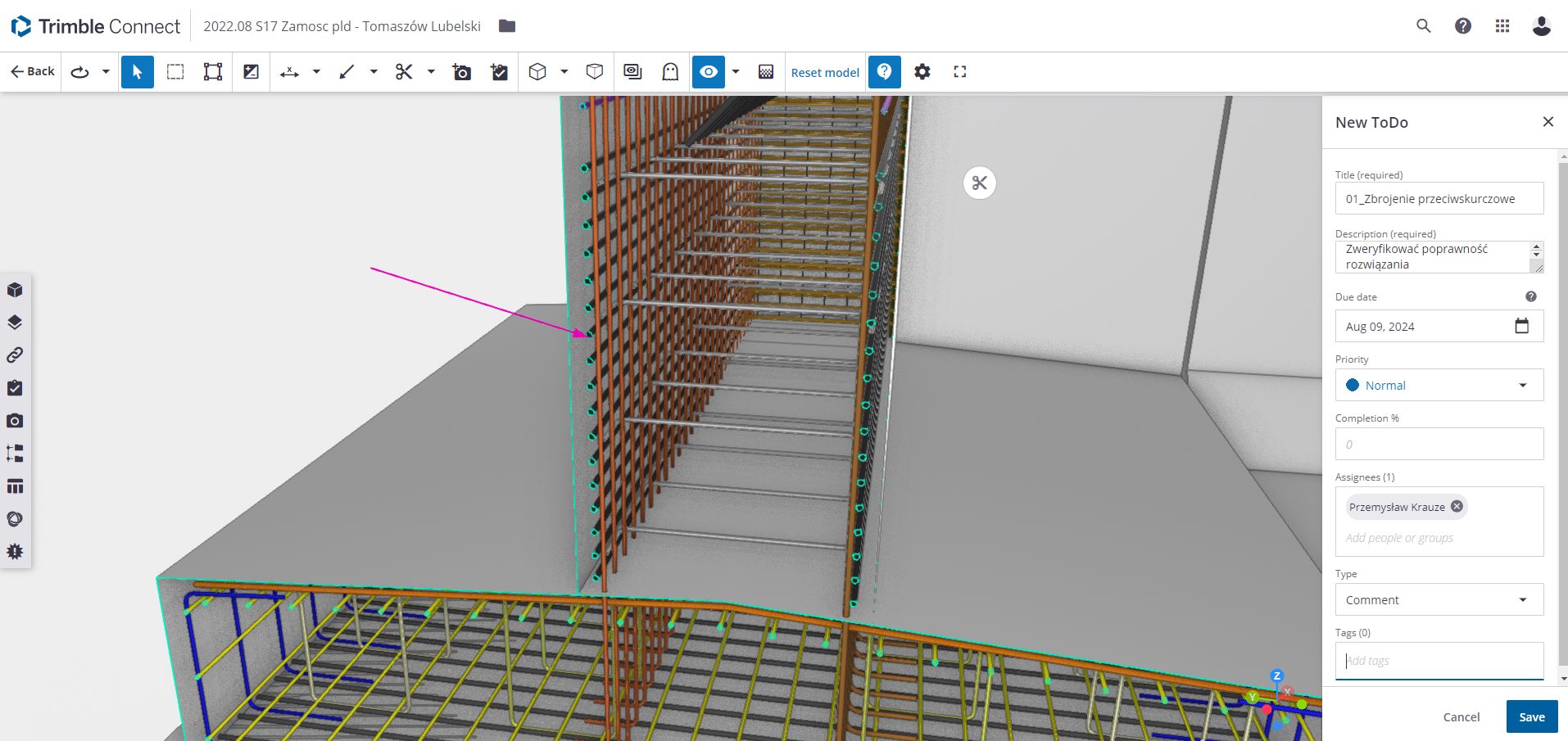Go back using the Back button
This screenshot has height=741, width=1568.
[x=33, y=72]
